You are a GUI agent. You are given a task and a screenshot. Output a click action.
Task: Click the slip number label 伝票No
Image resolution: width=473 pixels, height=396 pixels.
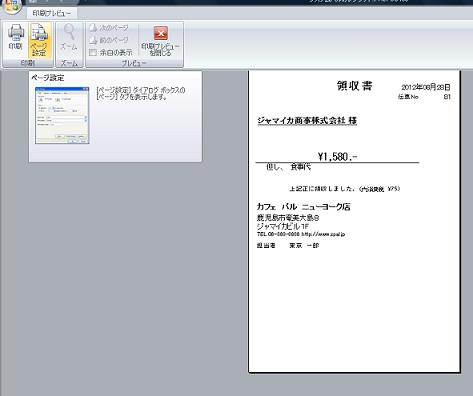coord(408,97)
